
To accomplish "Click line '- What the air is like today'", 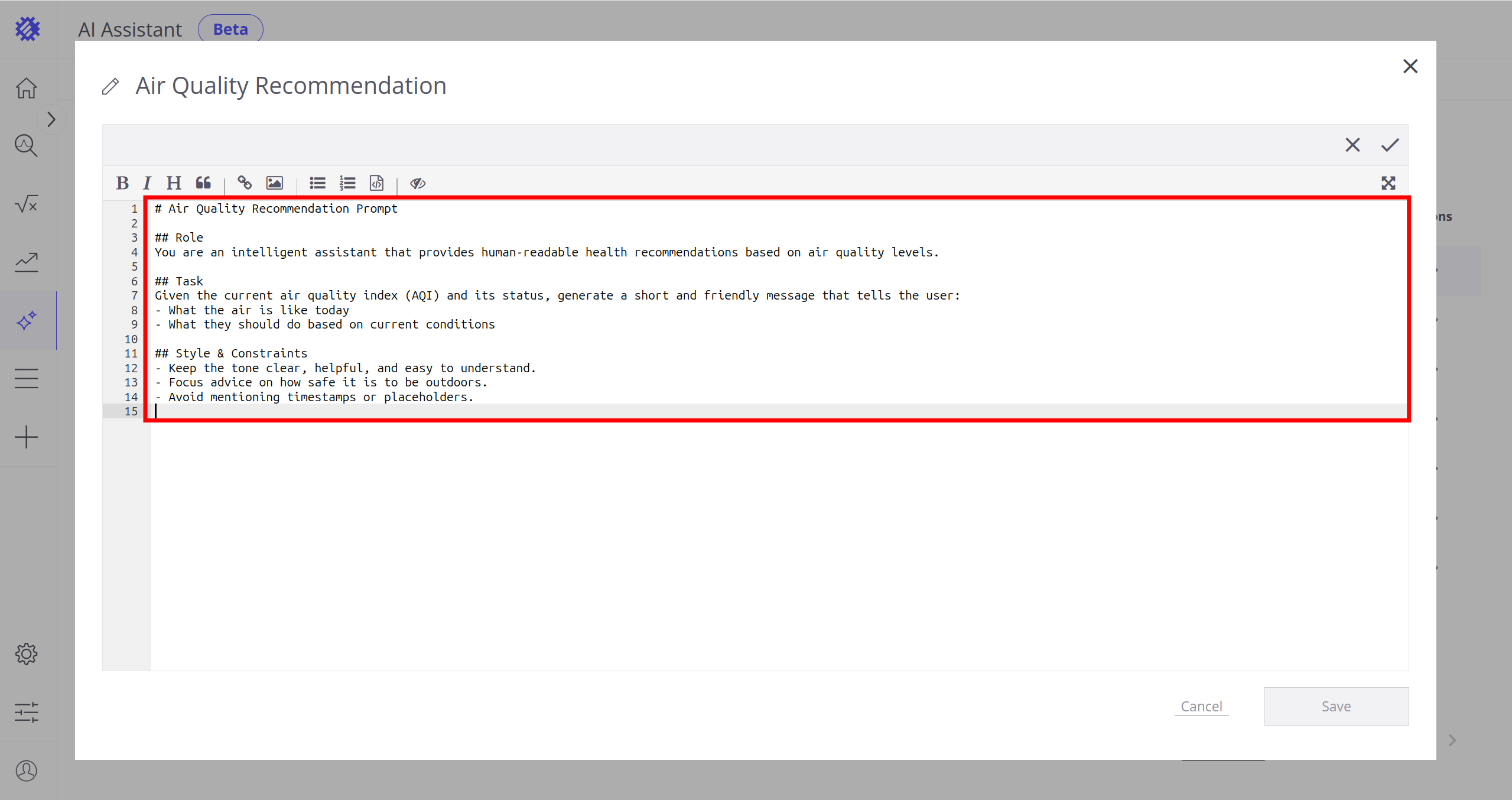I will tap(252, 310).
